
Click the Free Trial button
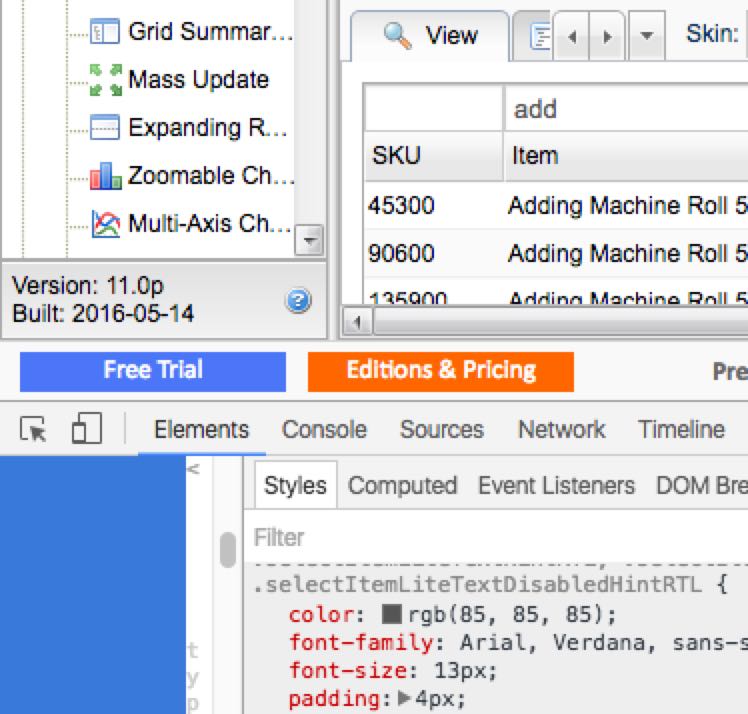pyautogui.click(x=152, y=371)
